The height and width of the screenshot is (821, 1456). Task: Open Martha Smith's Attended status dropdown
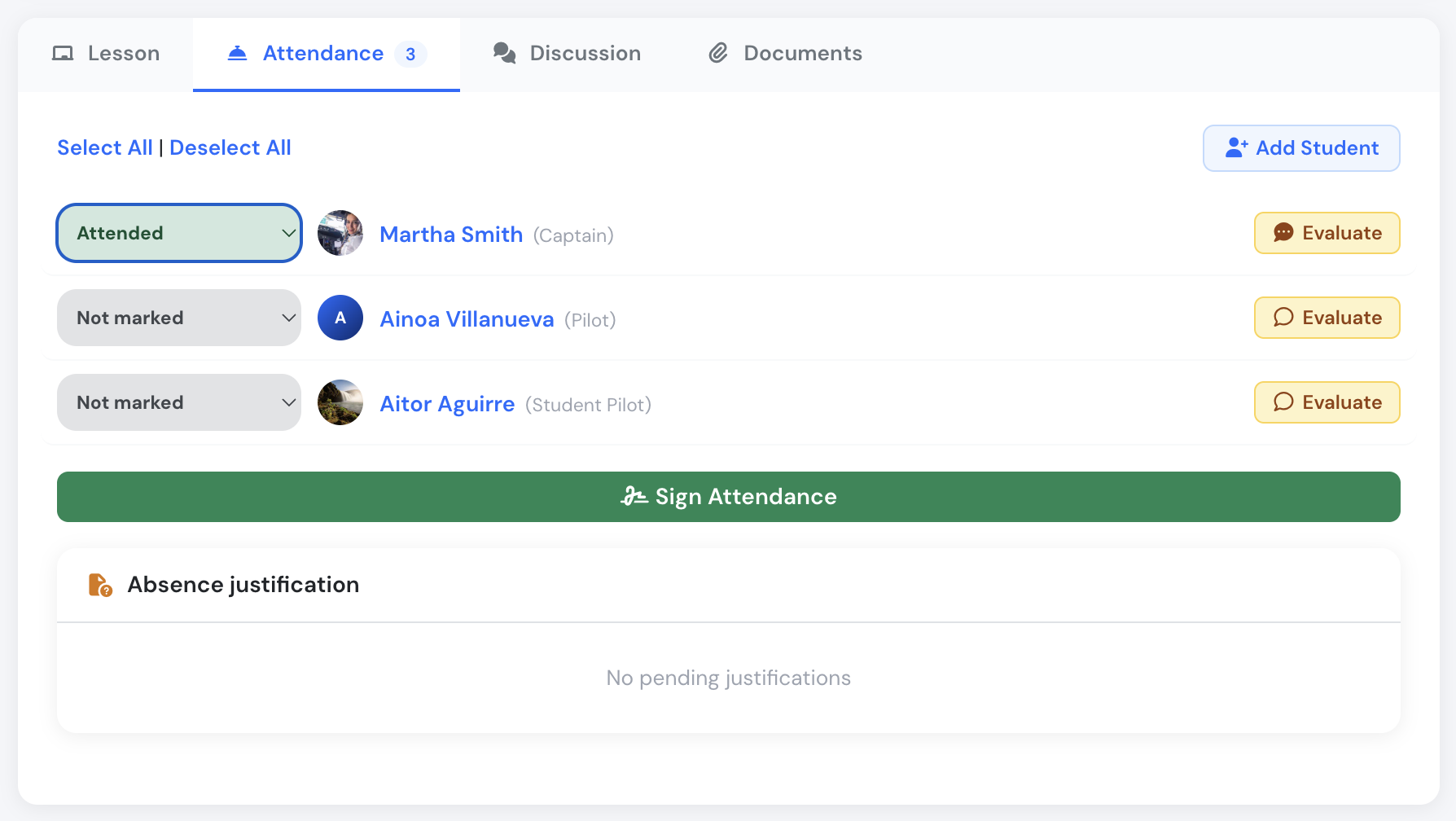[x=179, y=233]
